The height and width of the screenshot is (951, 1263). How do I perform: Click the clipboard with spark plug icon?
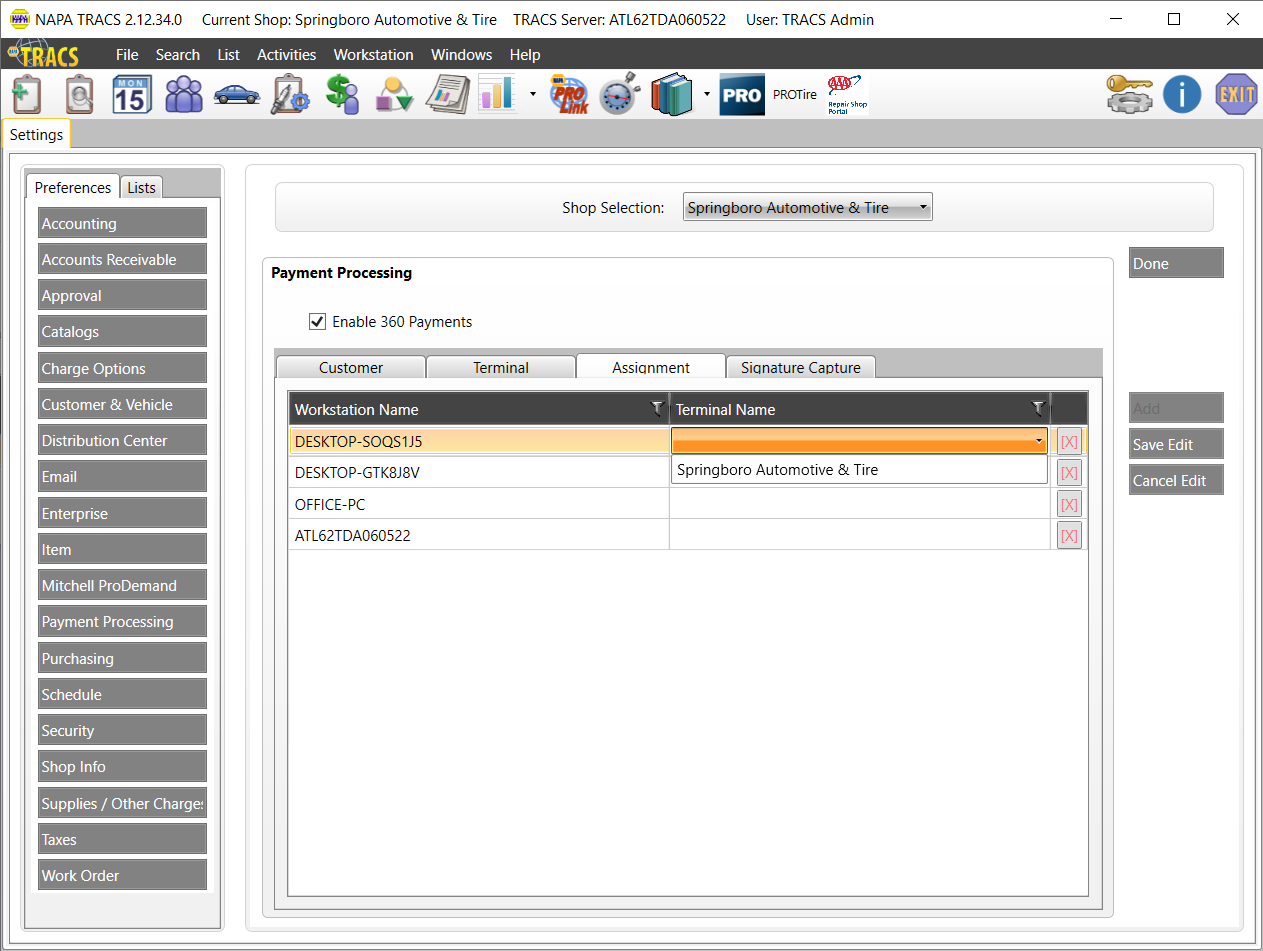pyautogui.click(x=290, y=95)
